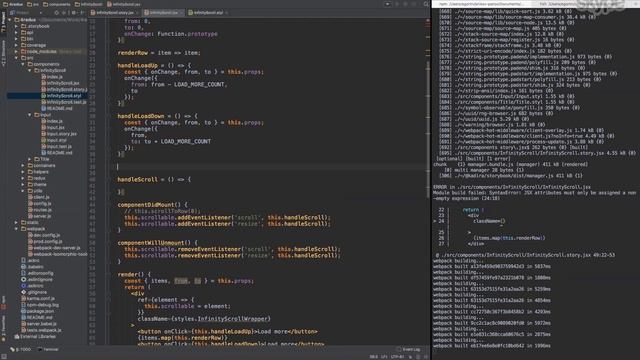Expand the coverage folder
640x360 pixels.
[x=16, y=45]
